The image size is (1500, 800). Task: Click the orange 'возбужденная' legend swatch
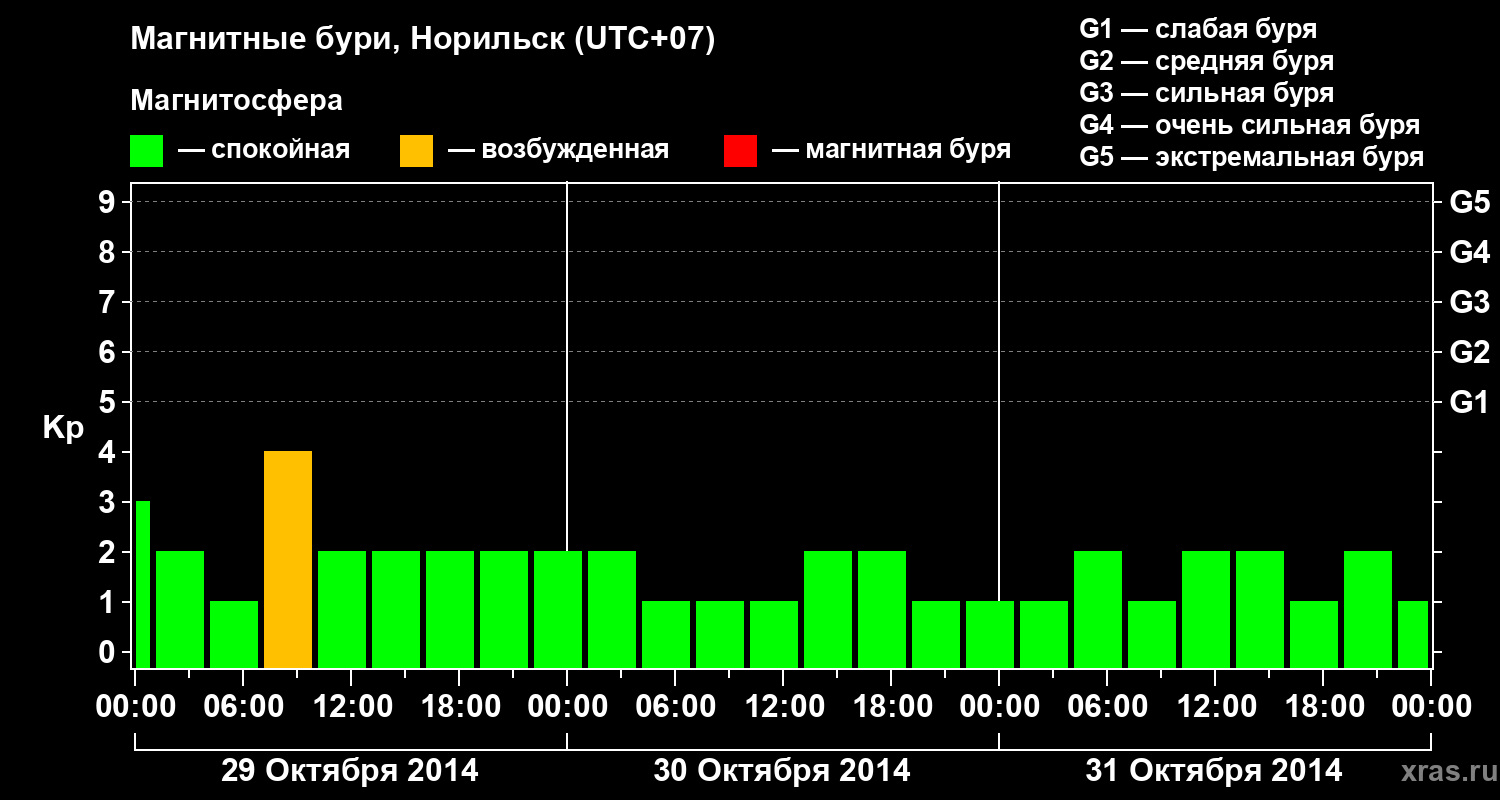(416, 151)
